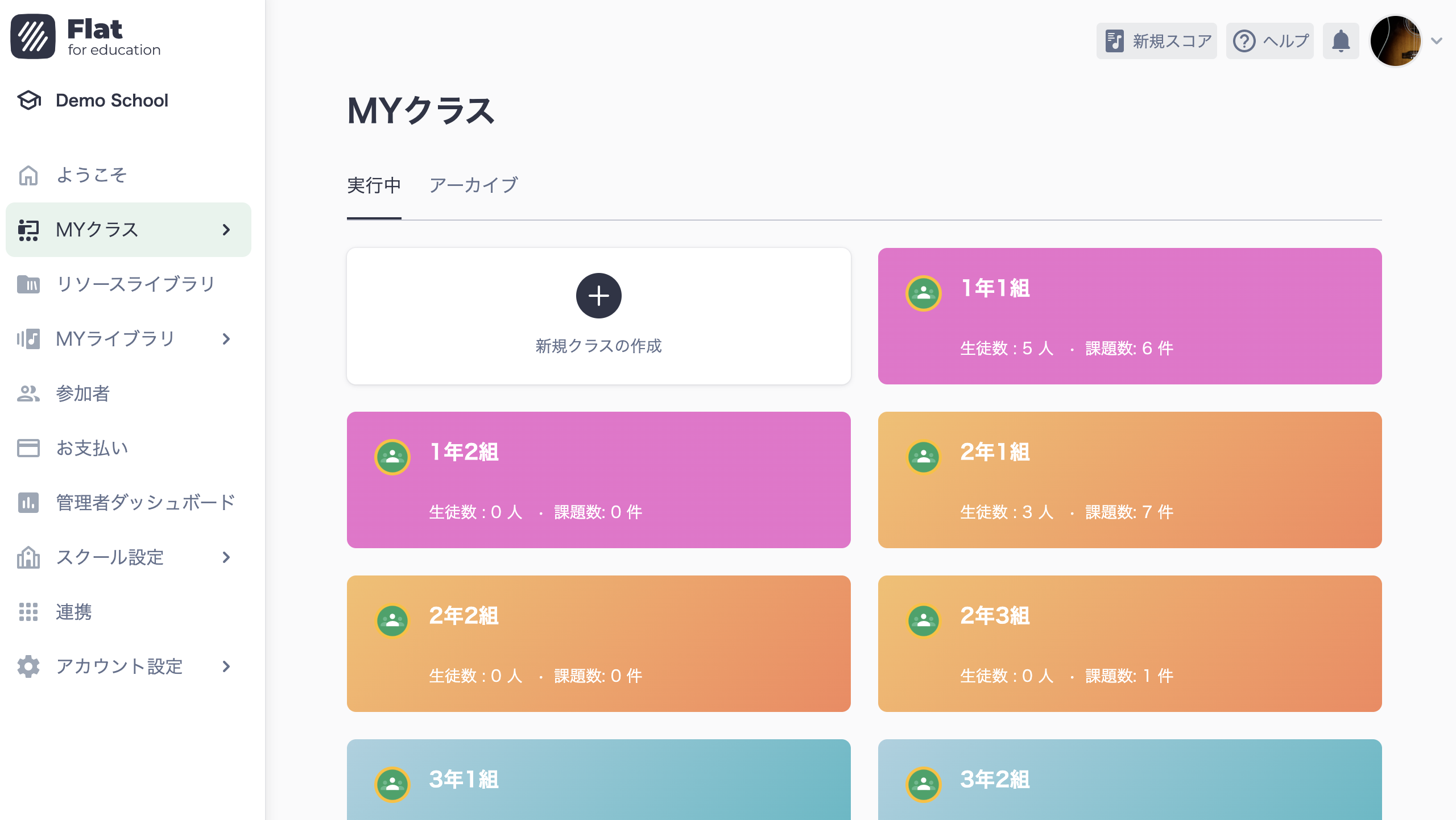1456x820 pixels.
Task: Click the 新規スコア button
Action: pos(1156,40)
